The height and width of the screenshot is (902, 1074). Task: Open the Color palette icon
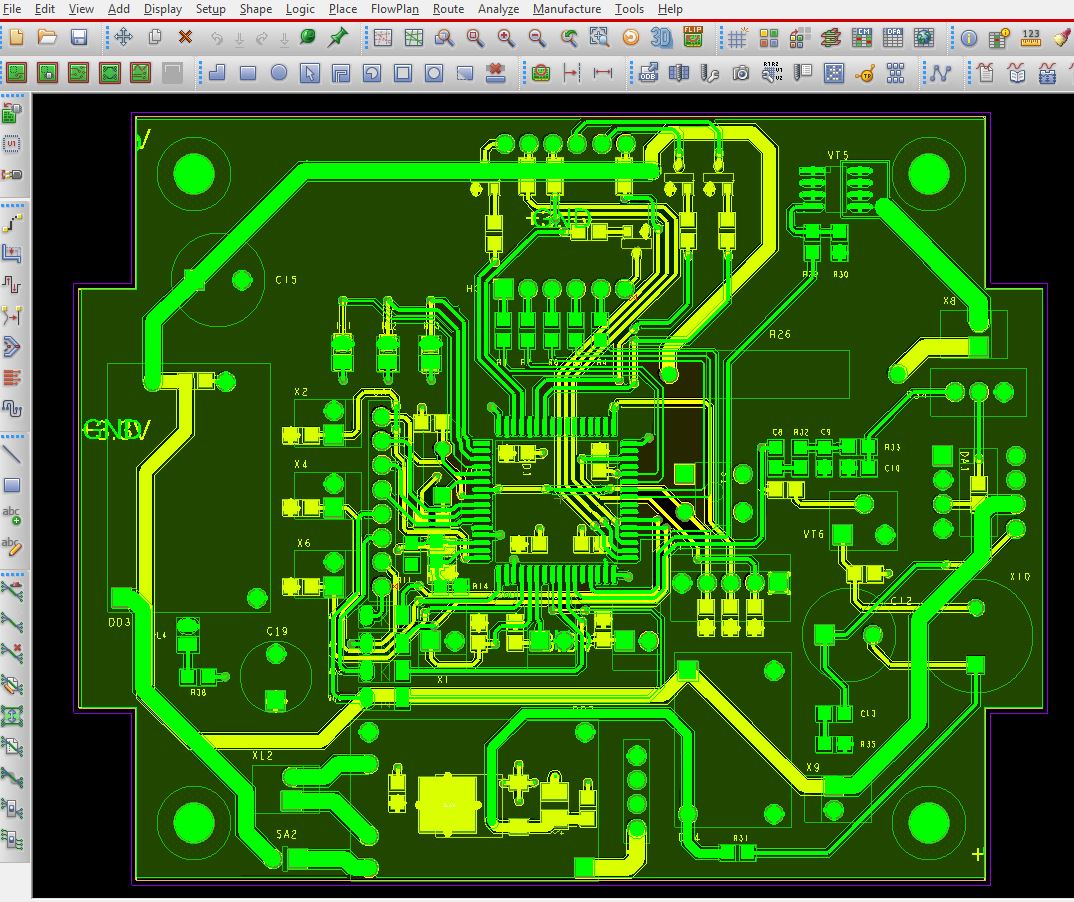pyautogui.click(x=769, y=37)
